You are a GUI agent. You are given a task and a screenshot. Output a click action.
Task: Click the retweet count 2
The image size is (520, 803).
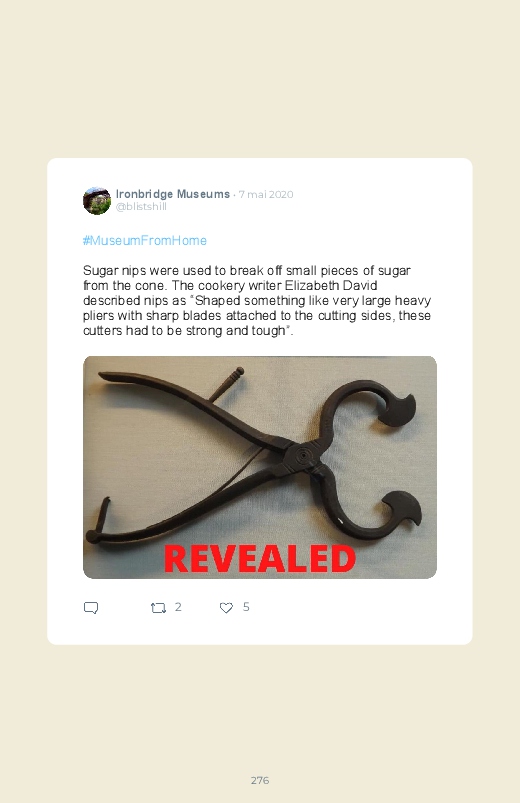tap(178, 607)
